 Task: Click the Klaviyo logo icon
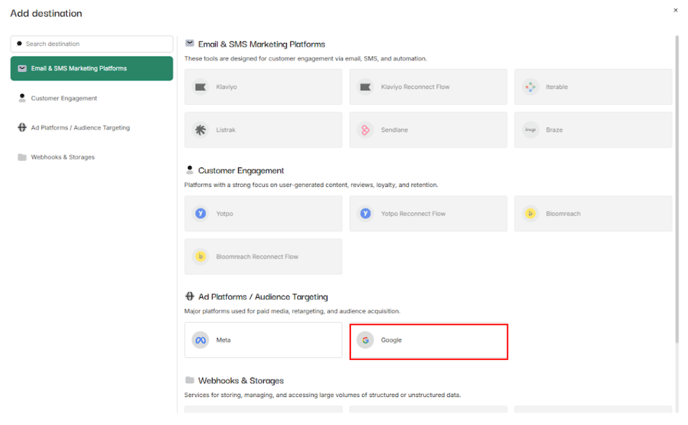tap(201, 87)
